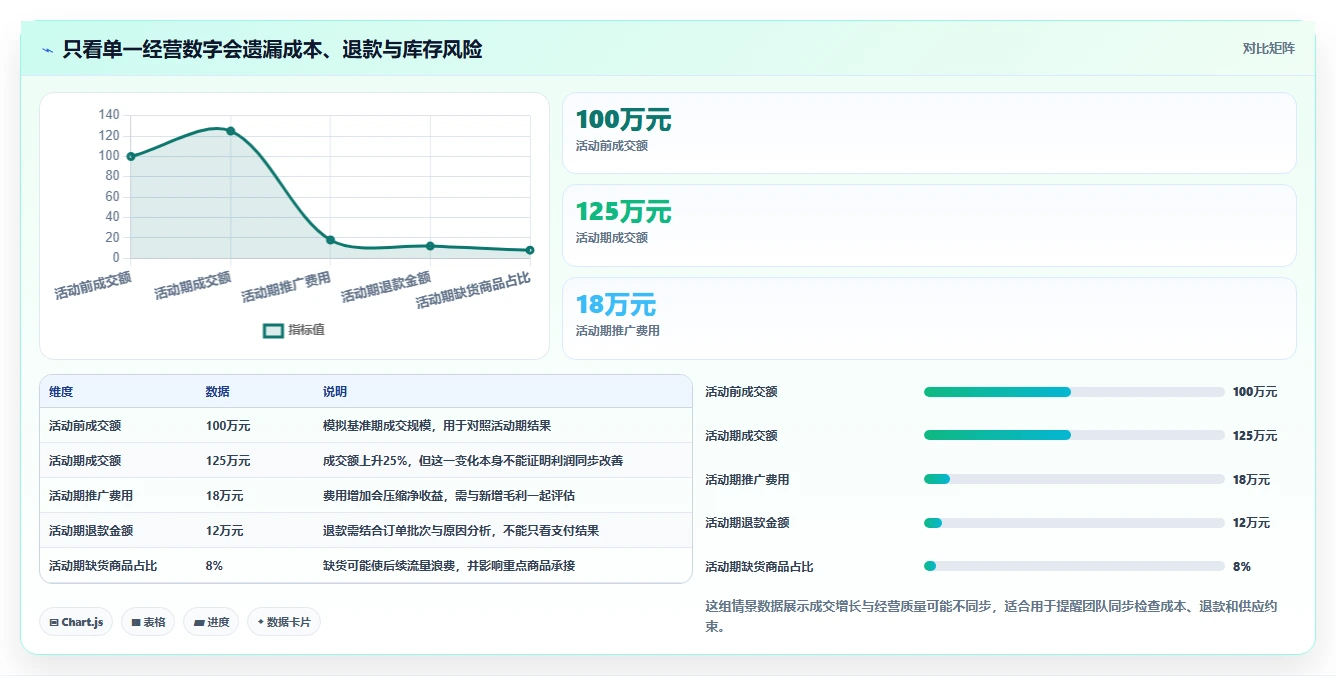Click the 表格 tag
Screen dimensions: 1336x676
pyautogui.click(x=148, y=622)
